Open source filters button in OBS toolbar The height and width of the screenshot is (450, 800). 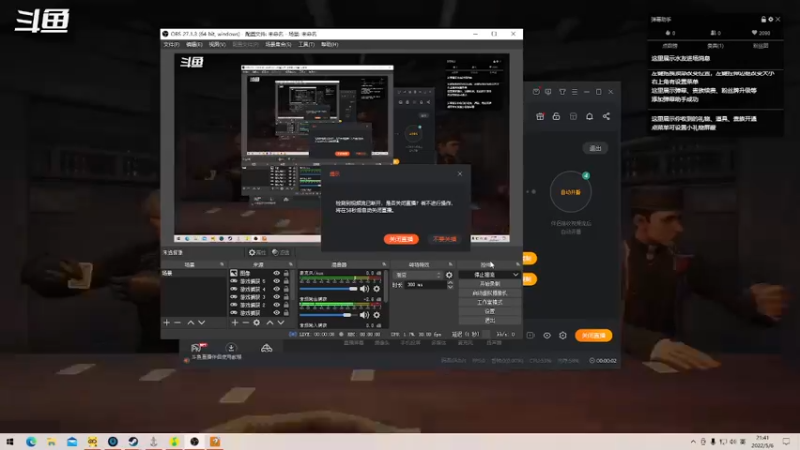(281, 253)
